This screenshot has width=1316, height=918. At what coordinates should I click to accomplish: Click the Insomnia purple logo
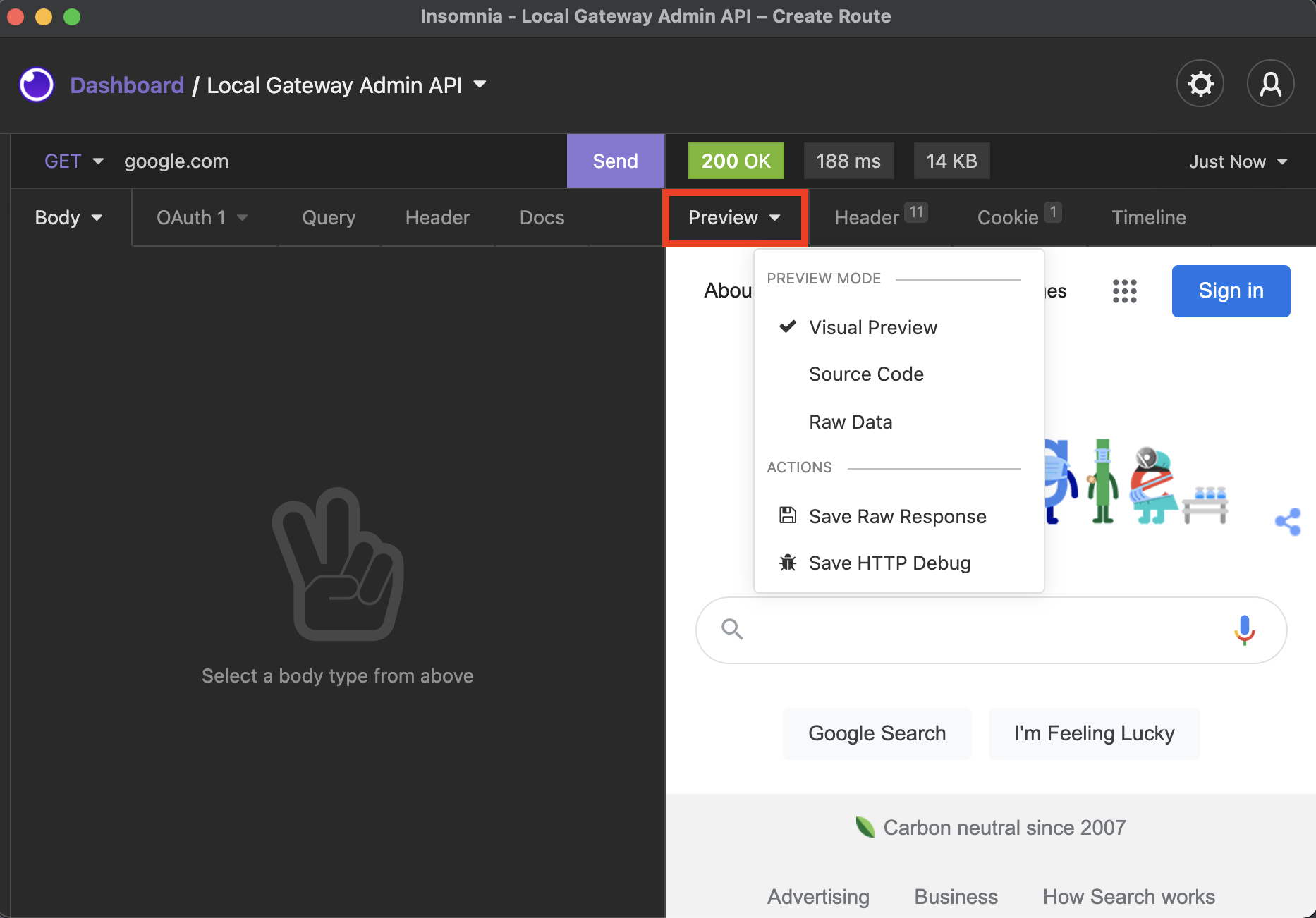coord(37,85)
